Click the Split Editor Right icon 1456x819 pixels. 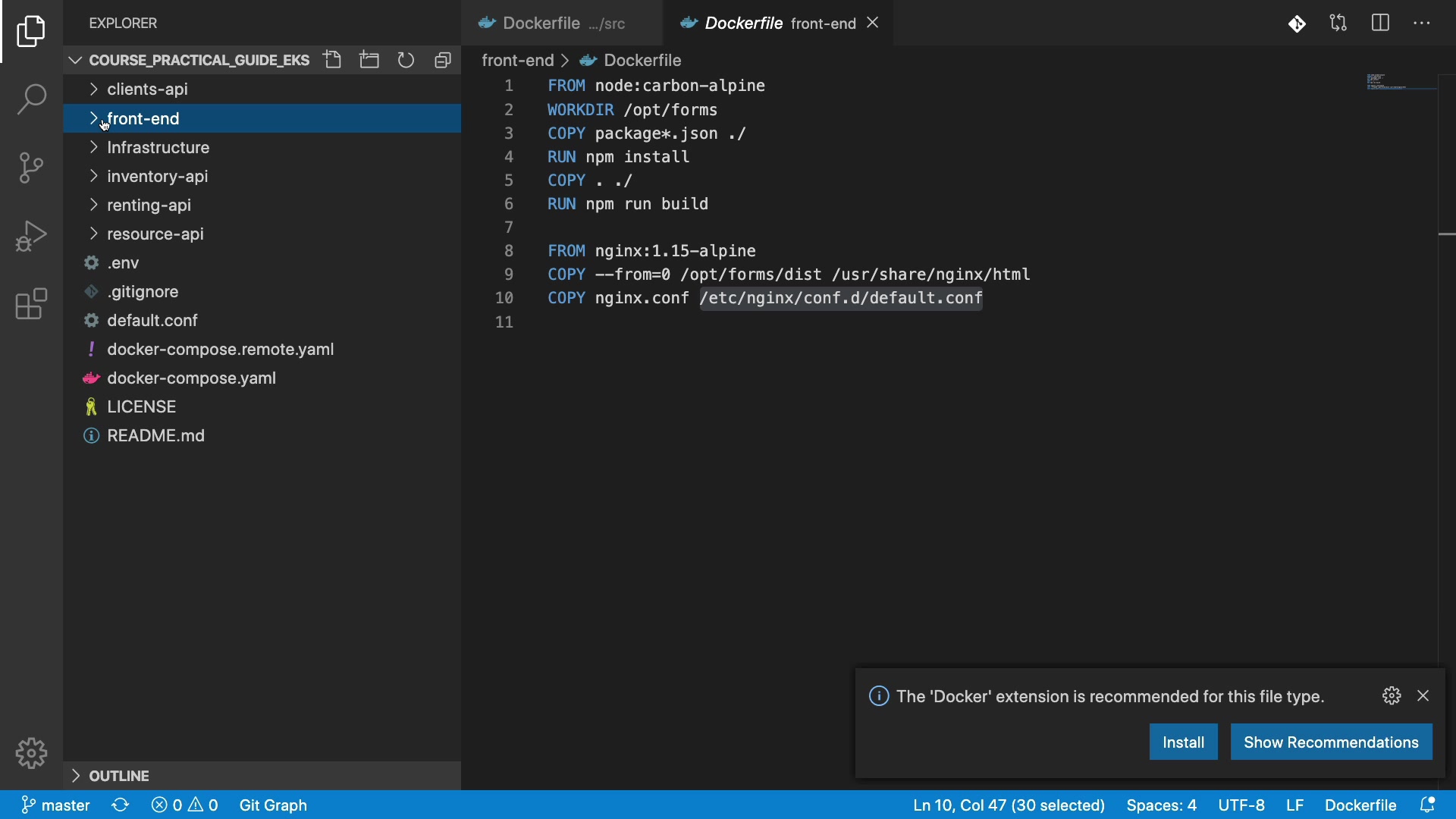(1380, 24)
